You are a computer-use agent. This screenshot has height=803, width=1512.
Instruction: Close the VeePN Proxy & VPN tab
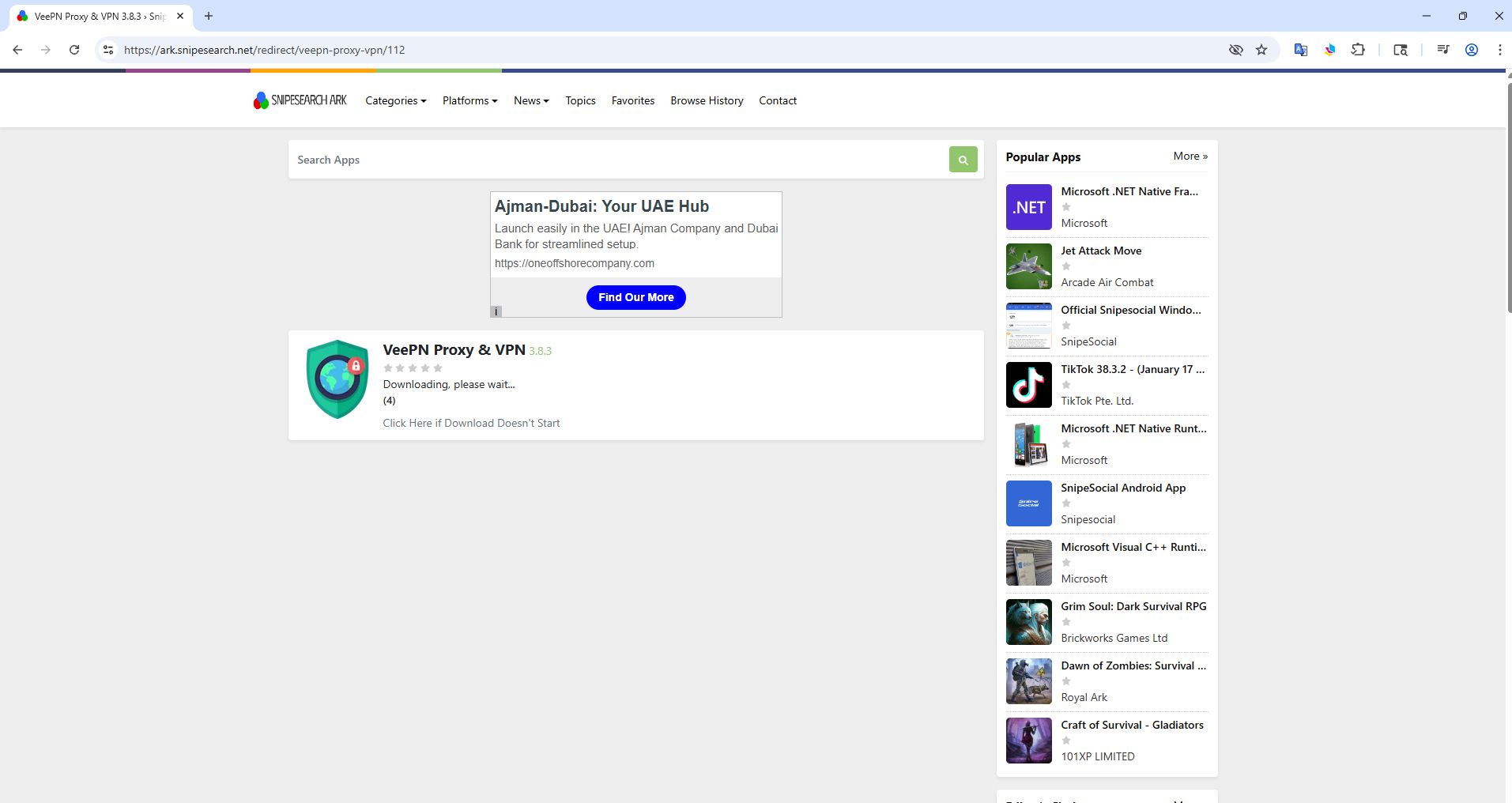[180, 16]
